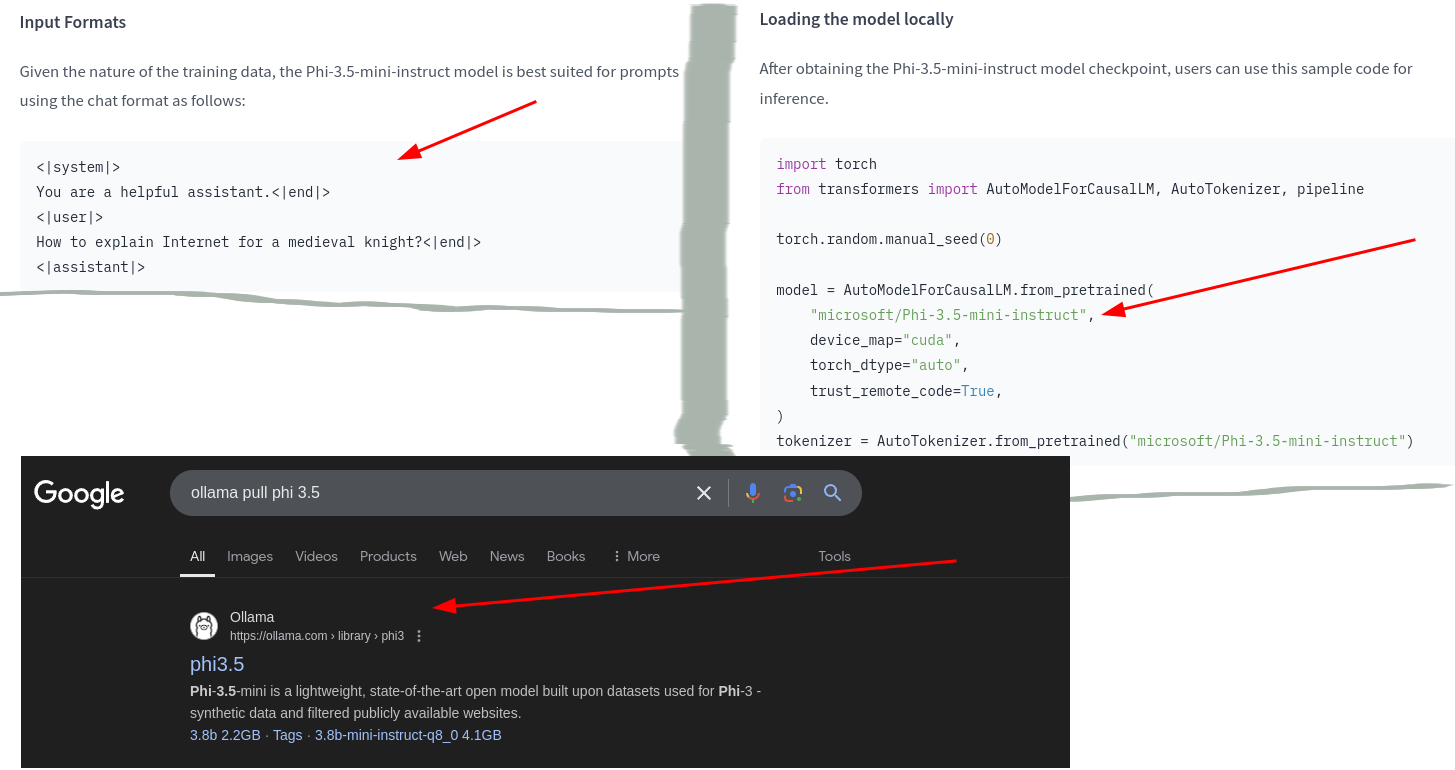Click the Google logo
Image resolution: width=1455 pixels, height=770 pixels.
point(79,493)
